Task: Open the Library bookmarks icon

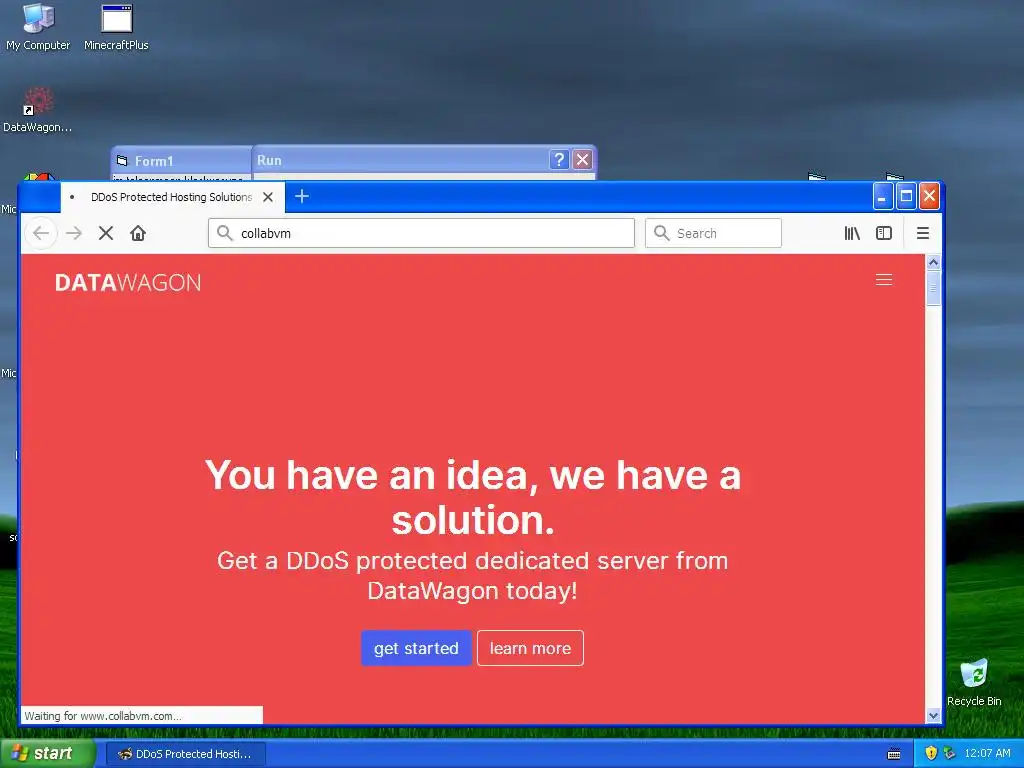Action: [x=852, y=233]
